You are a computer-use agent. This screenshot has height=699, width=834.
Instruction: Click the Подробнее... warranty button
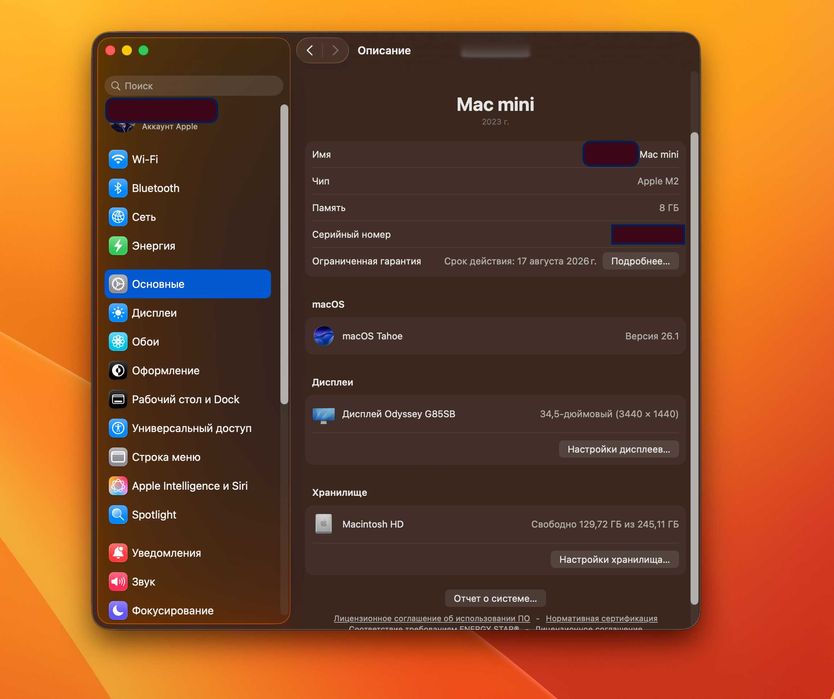coord(640,261)
